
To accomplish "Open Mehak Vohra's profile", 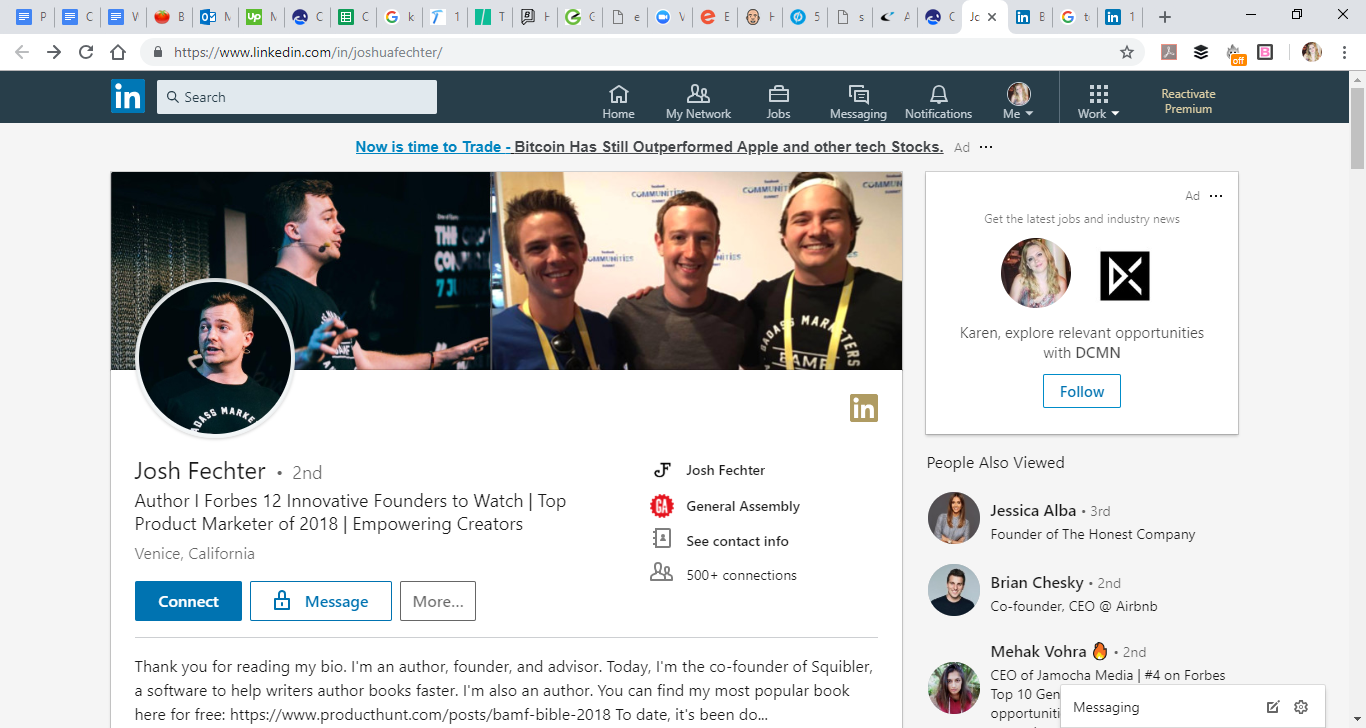I will pos(1038,651).
